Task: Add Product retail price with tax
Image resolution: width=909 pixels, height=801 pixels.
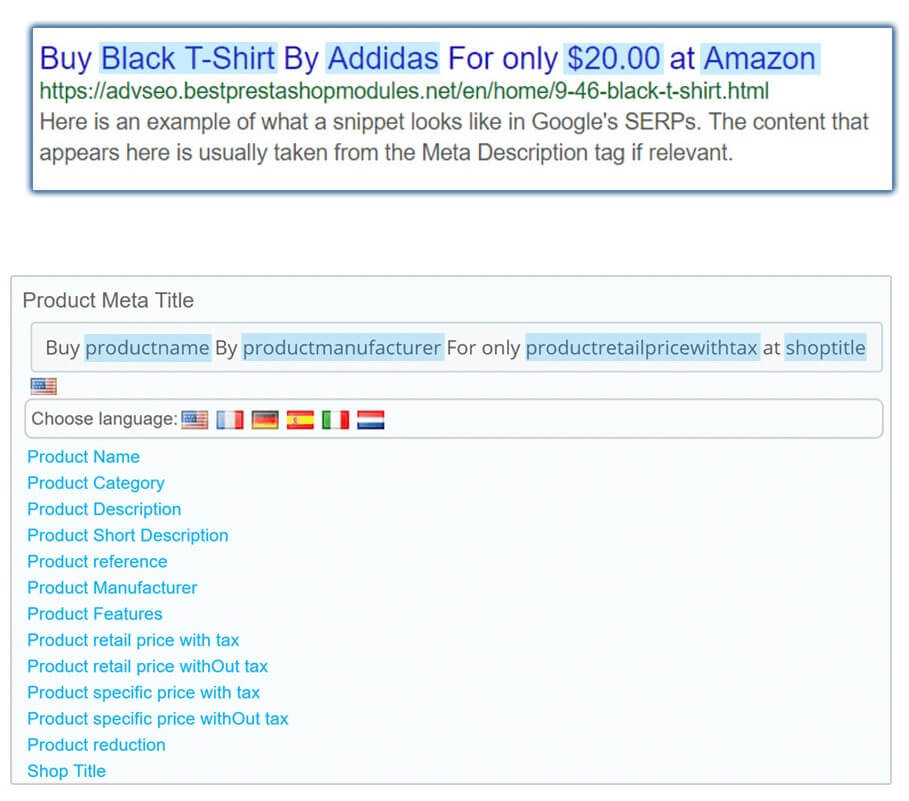Action: (133, 640)
